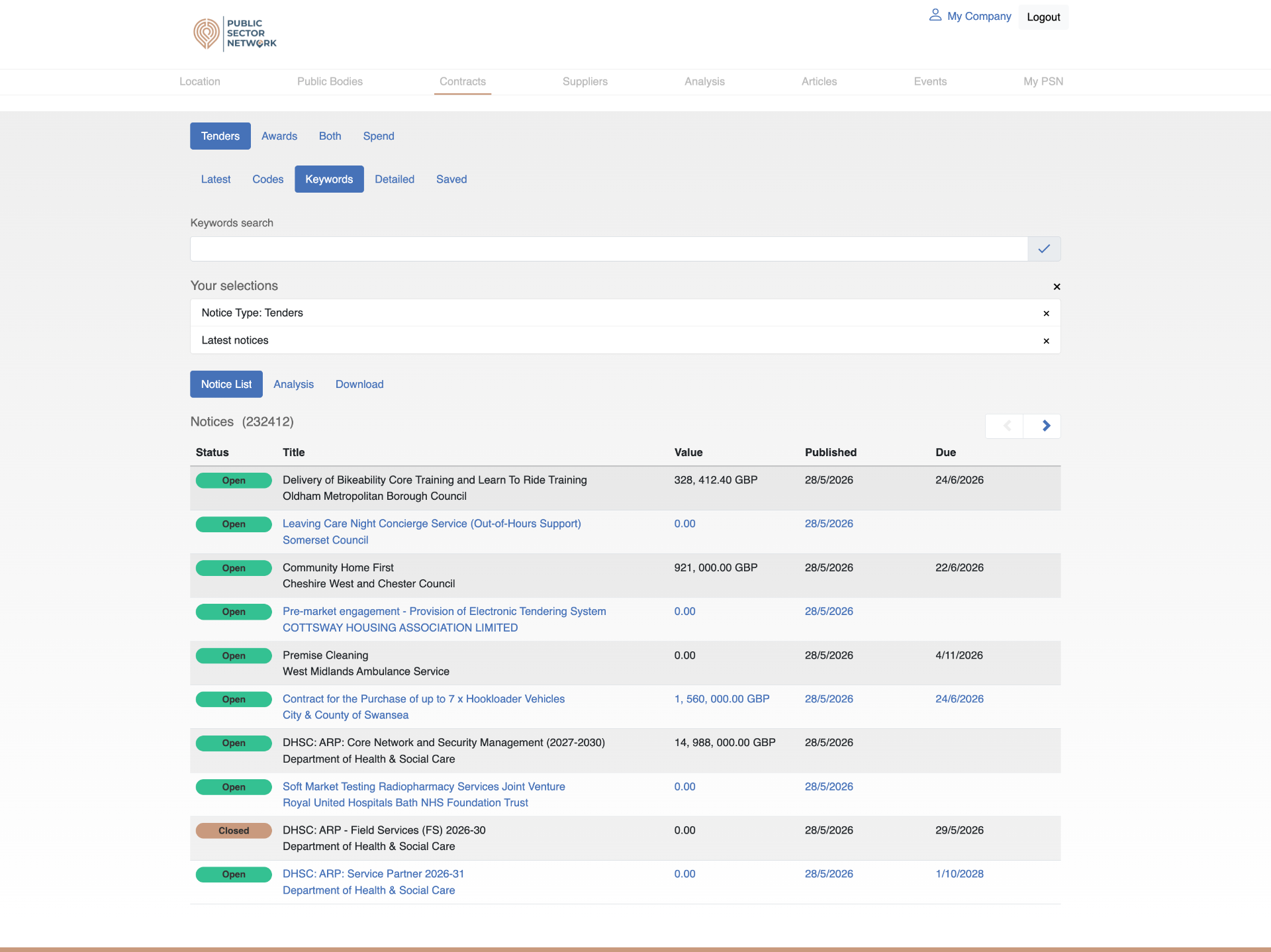Image resolution: width=1271 pixels, height=952 pixels.
Task: Switch to the Both tab
Action: 330,136
